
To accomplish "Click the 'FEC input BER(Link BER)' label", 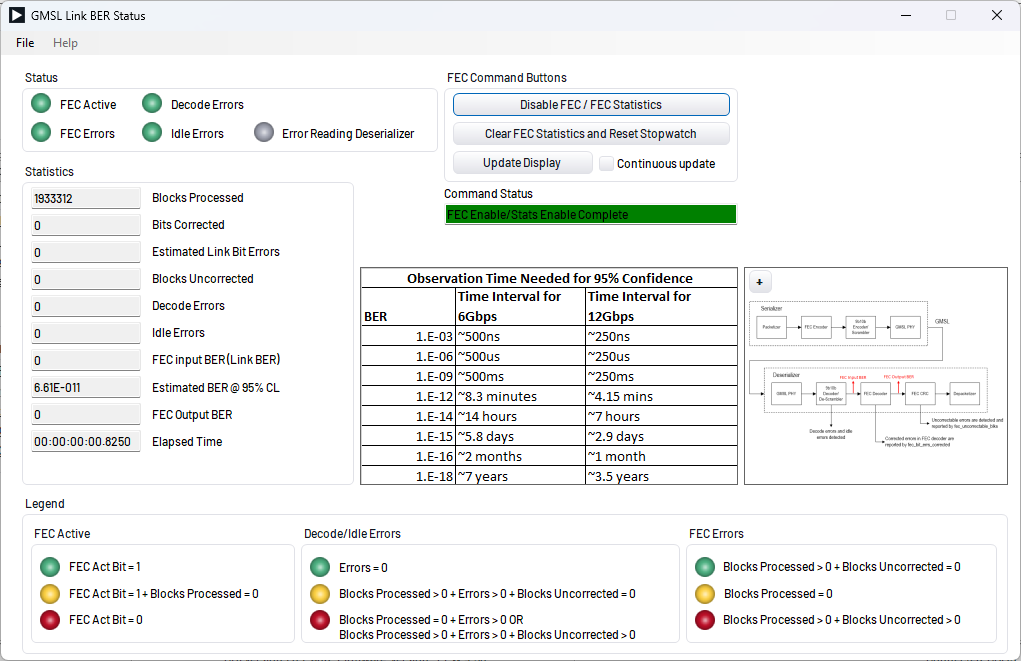I will (x=216, y=359).
